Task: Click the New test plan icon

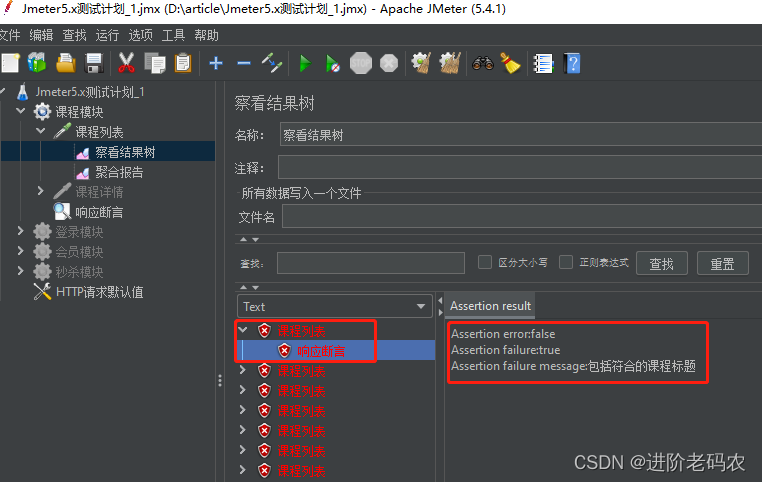Action: tap(10, 63)
